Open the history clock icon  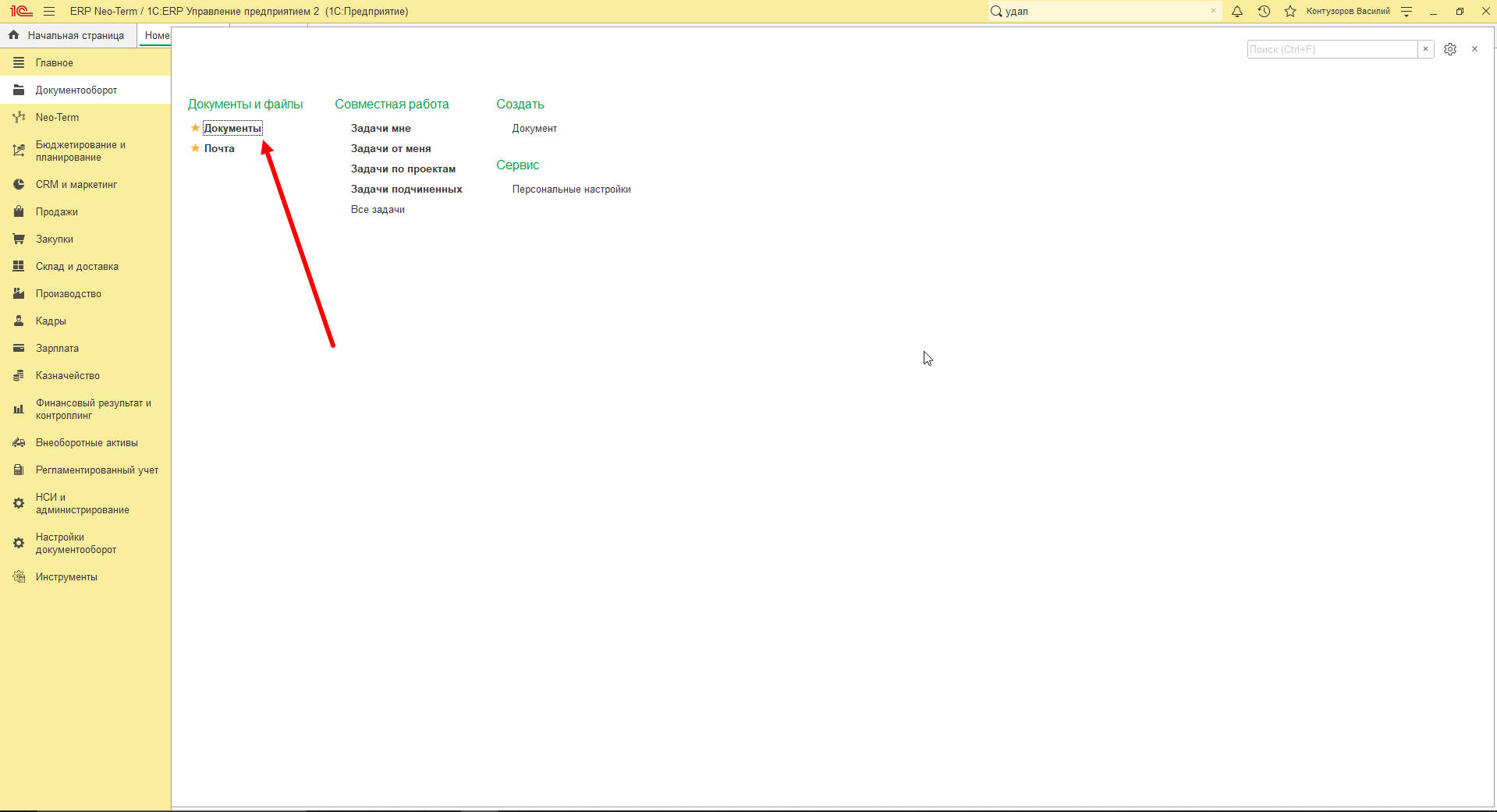(x=1264, y=12)
